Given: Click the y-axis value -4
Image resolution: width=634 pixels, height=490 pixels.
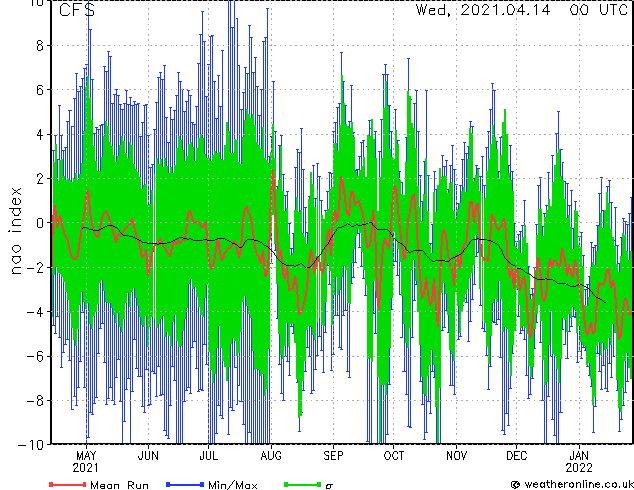Looking at the screenshot, I should pyautogui.click(x=35, y=312).
